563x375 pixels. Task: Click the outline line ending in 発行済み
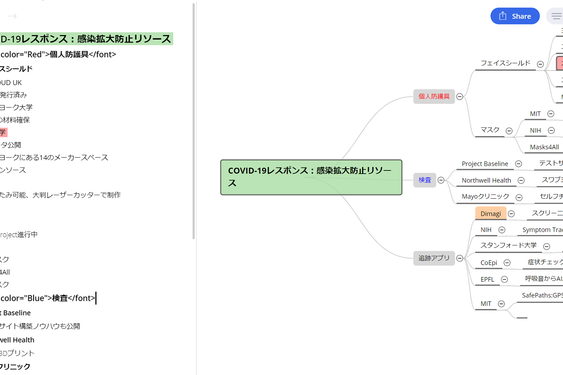coord(13,95)
